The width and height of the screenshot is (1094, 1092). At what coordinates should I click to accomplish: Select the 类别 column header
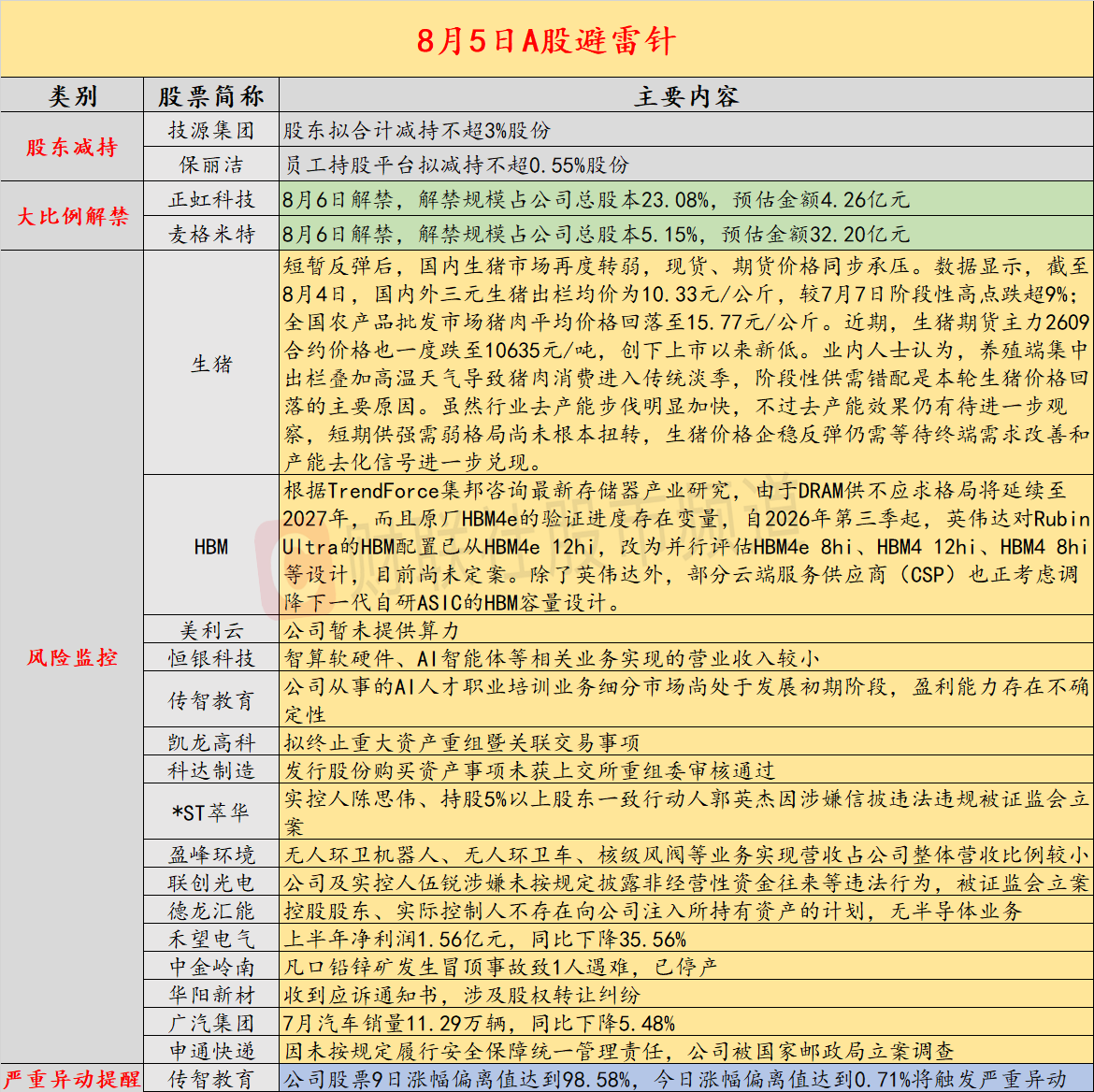pyautogui.click(x=72, y=95)
